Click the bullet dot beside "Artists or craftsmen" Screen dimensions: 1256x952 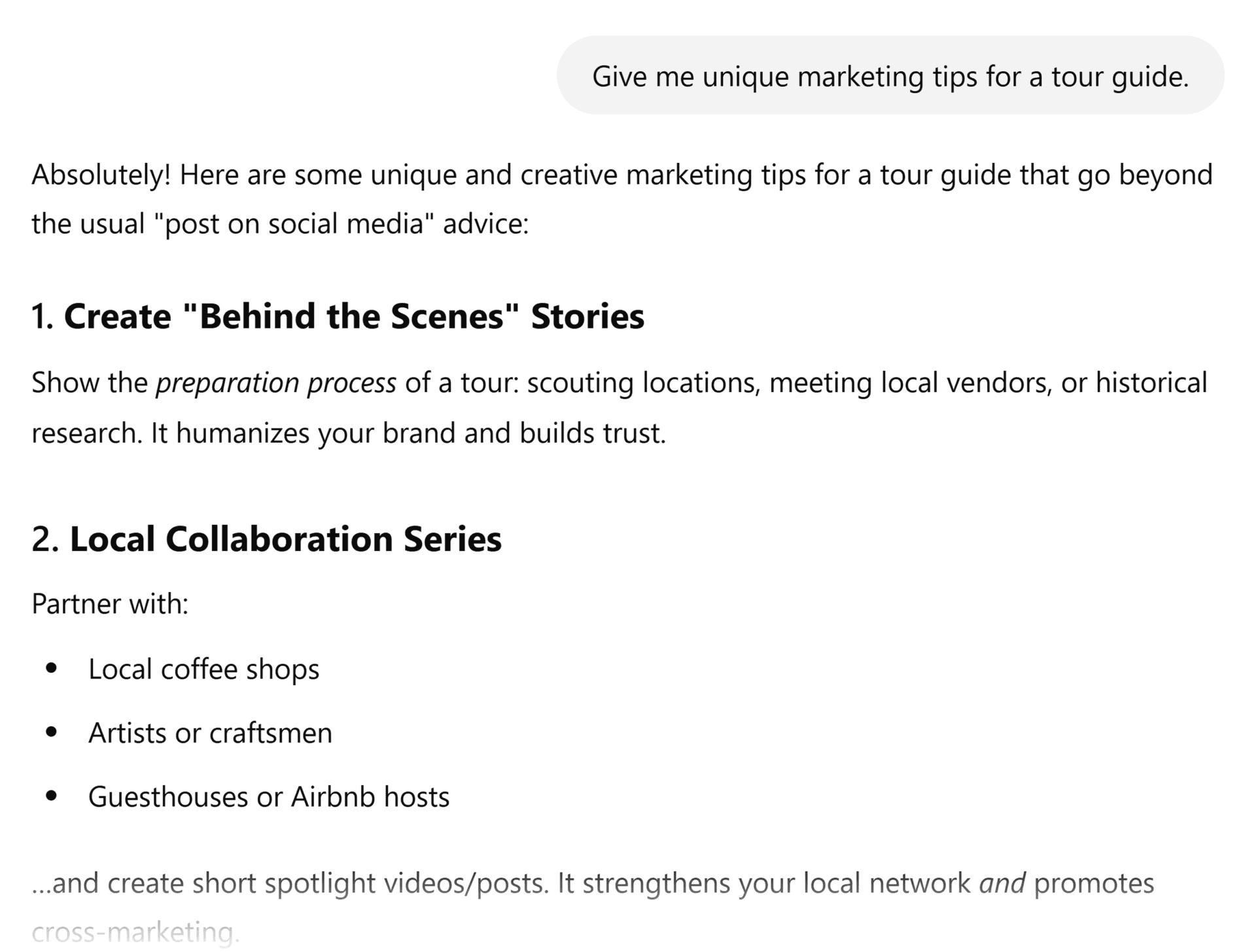pos(52,732)
